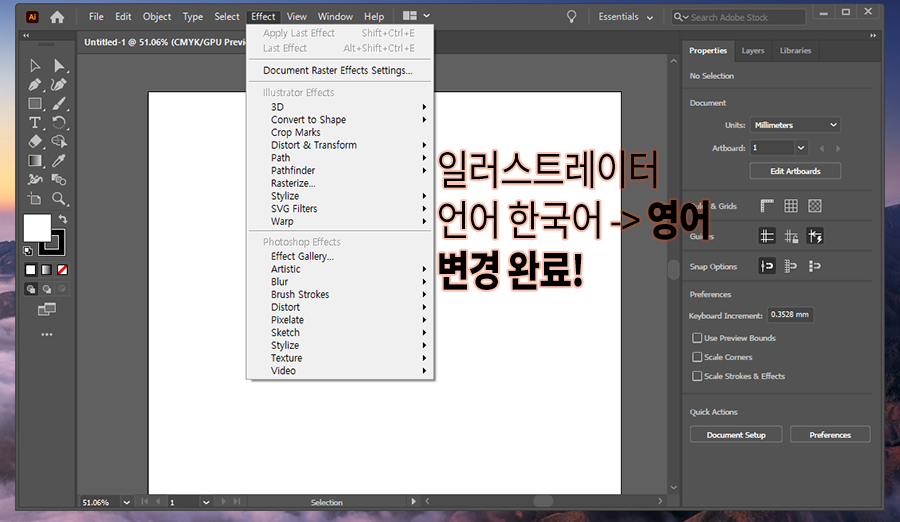
Task: Open the Arrange Documents icon
Action: click(416, 16)
